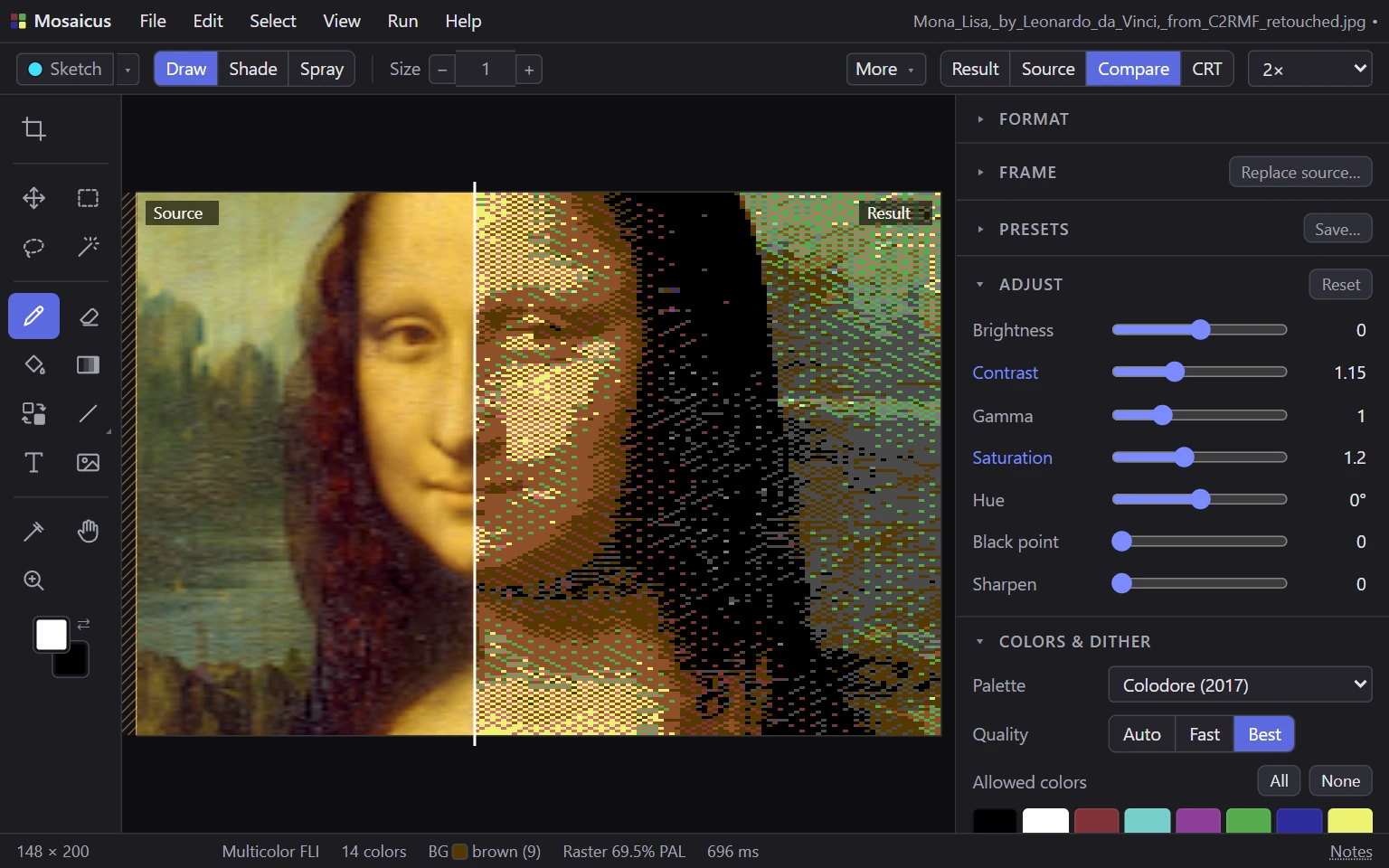Viewport: 1389px width, 868px height.
Task: Select the Hand pan tool
Action: click(x=88, y=532)
